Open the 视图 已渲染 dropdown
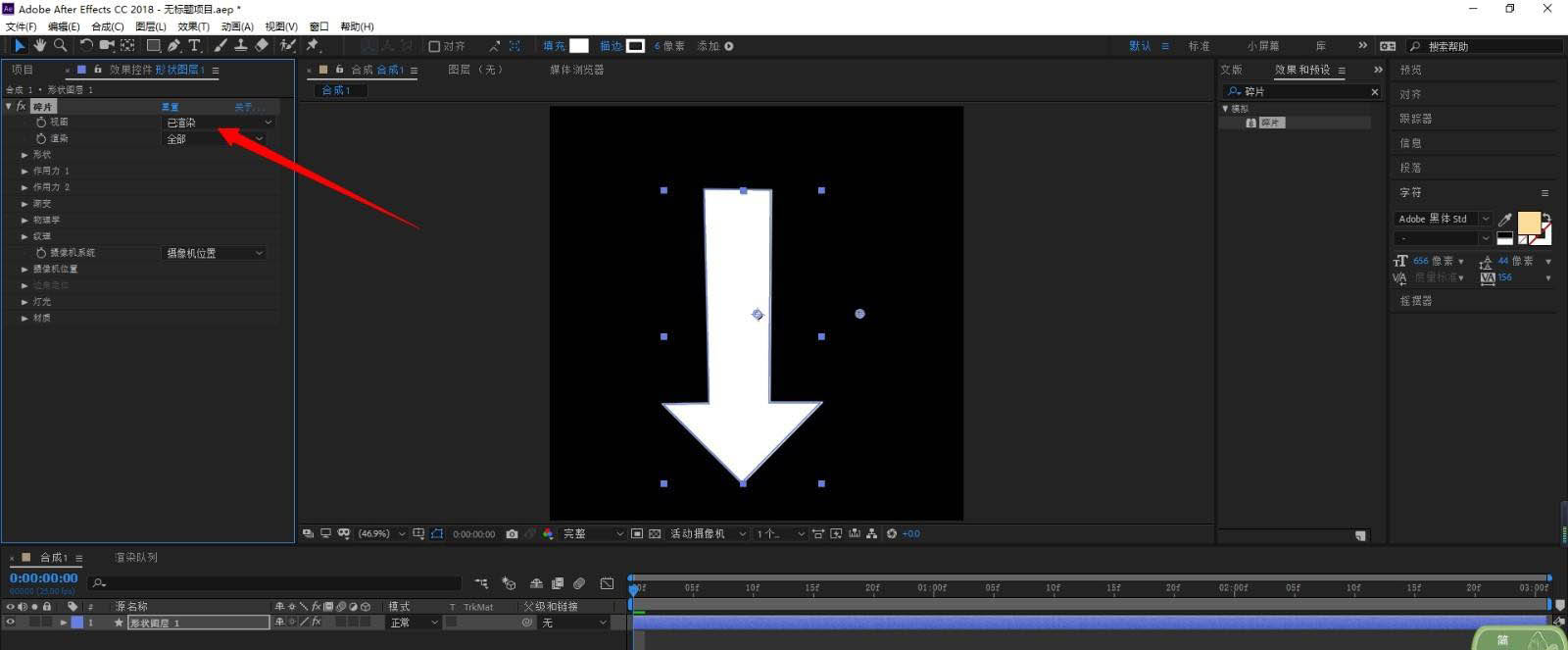 tap(219, 123)
